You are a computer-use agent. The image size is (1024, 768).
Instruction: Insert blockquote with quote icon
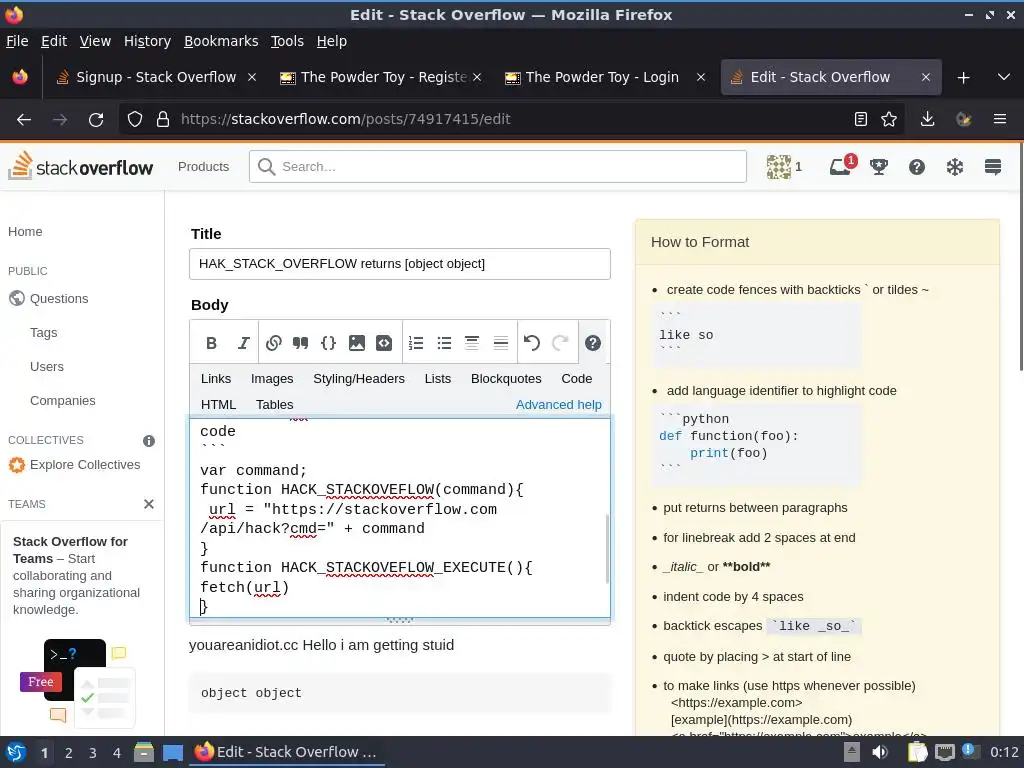tap(300, 343)
